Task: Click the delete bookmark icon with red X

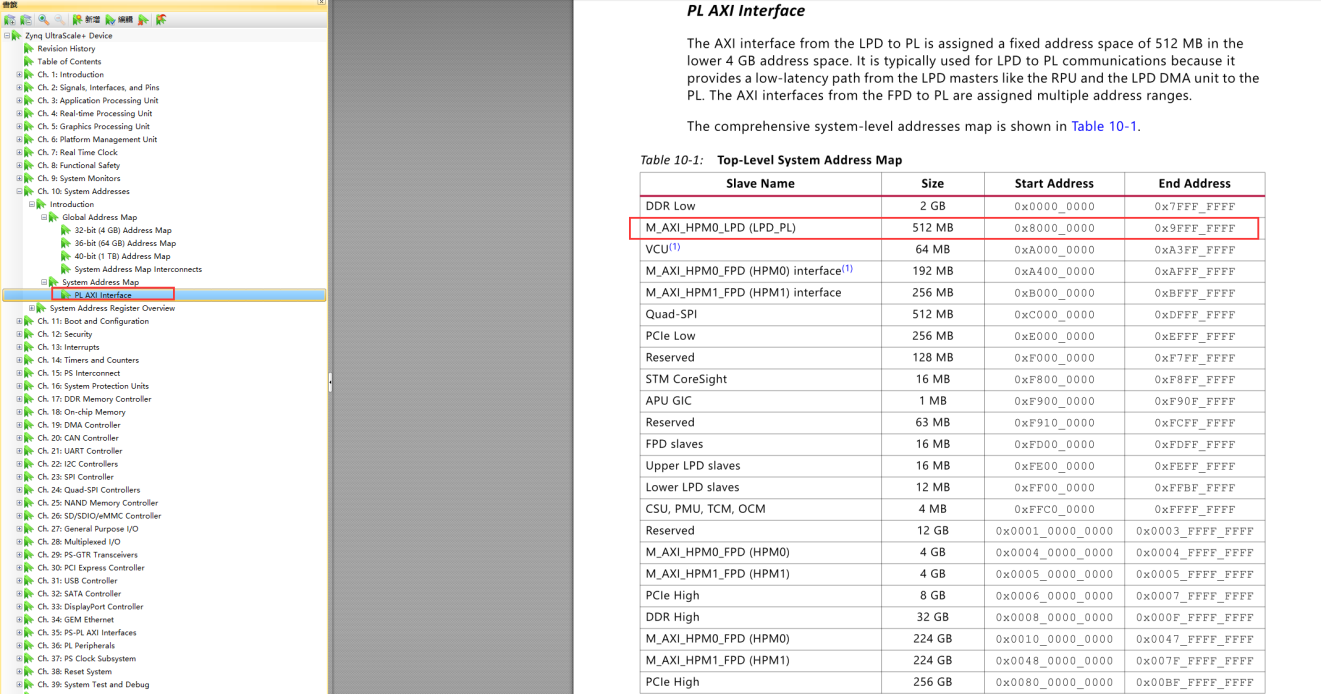Action: [x=143, y=20]
